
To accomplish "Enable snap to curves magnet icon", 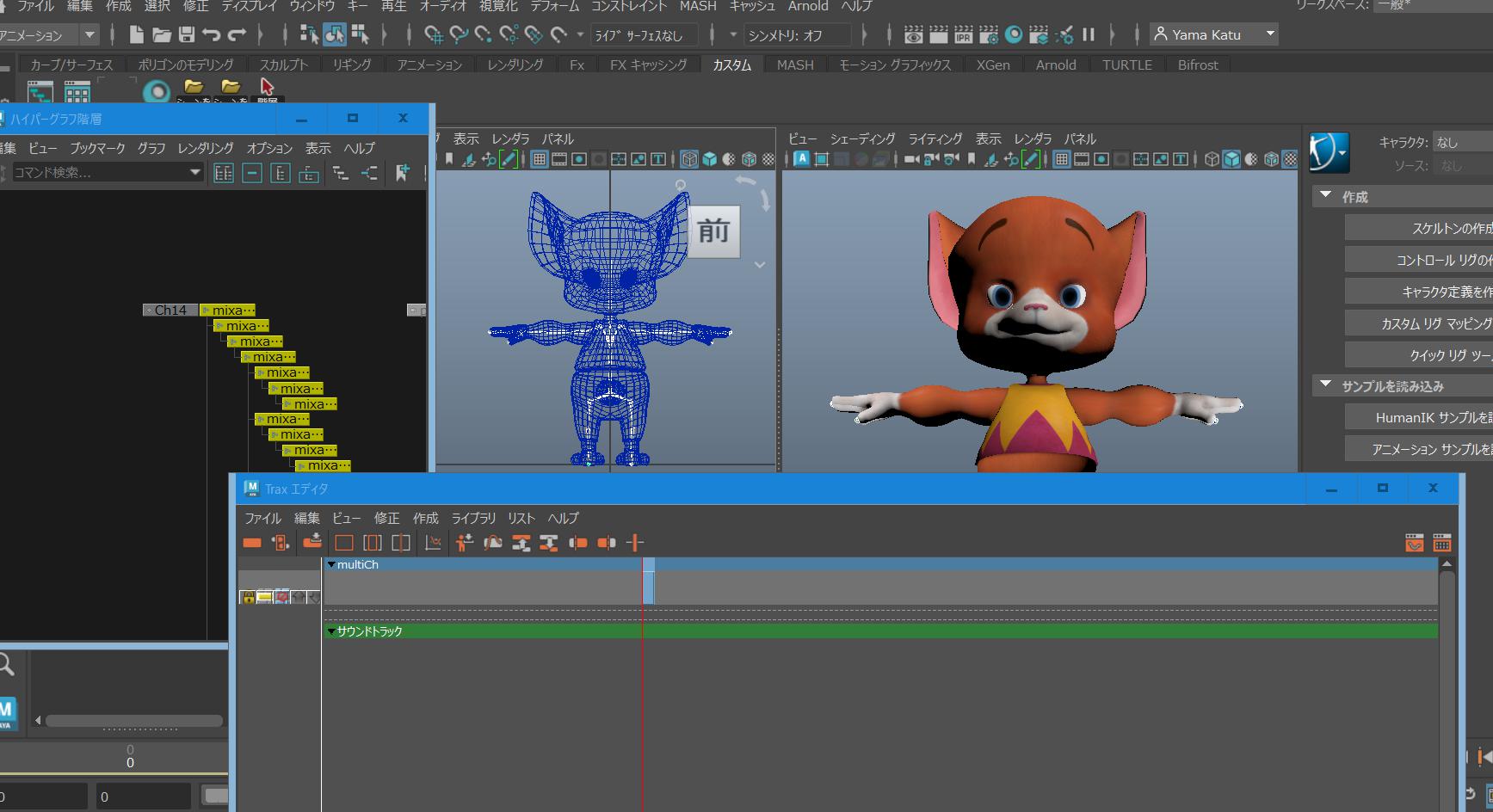I will 459,34.
